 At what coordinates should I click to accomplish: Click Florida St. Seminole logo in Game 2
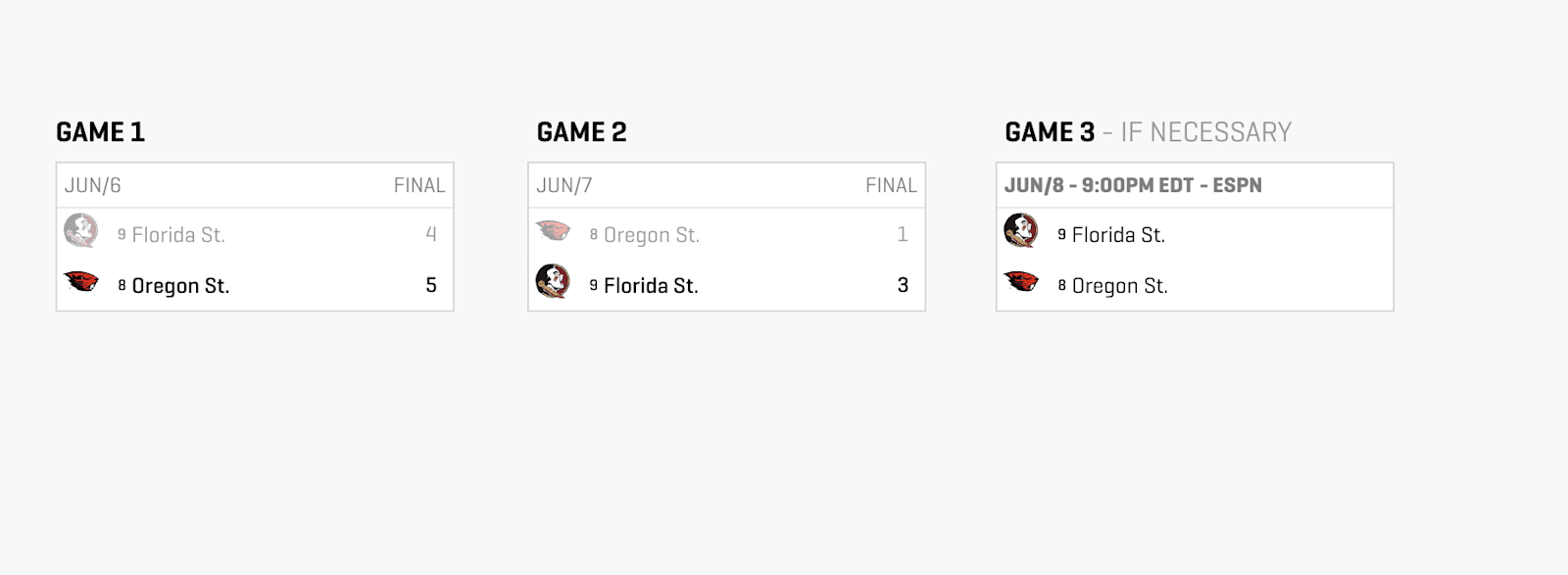click(x=553, y=282)
